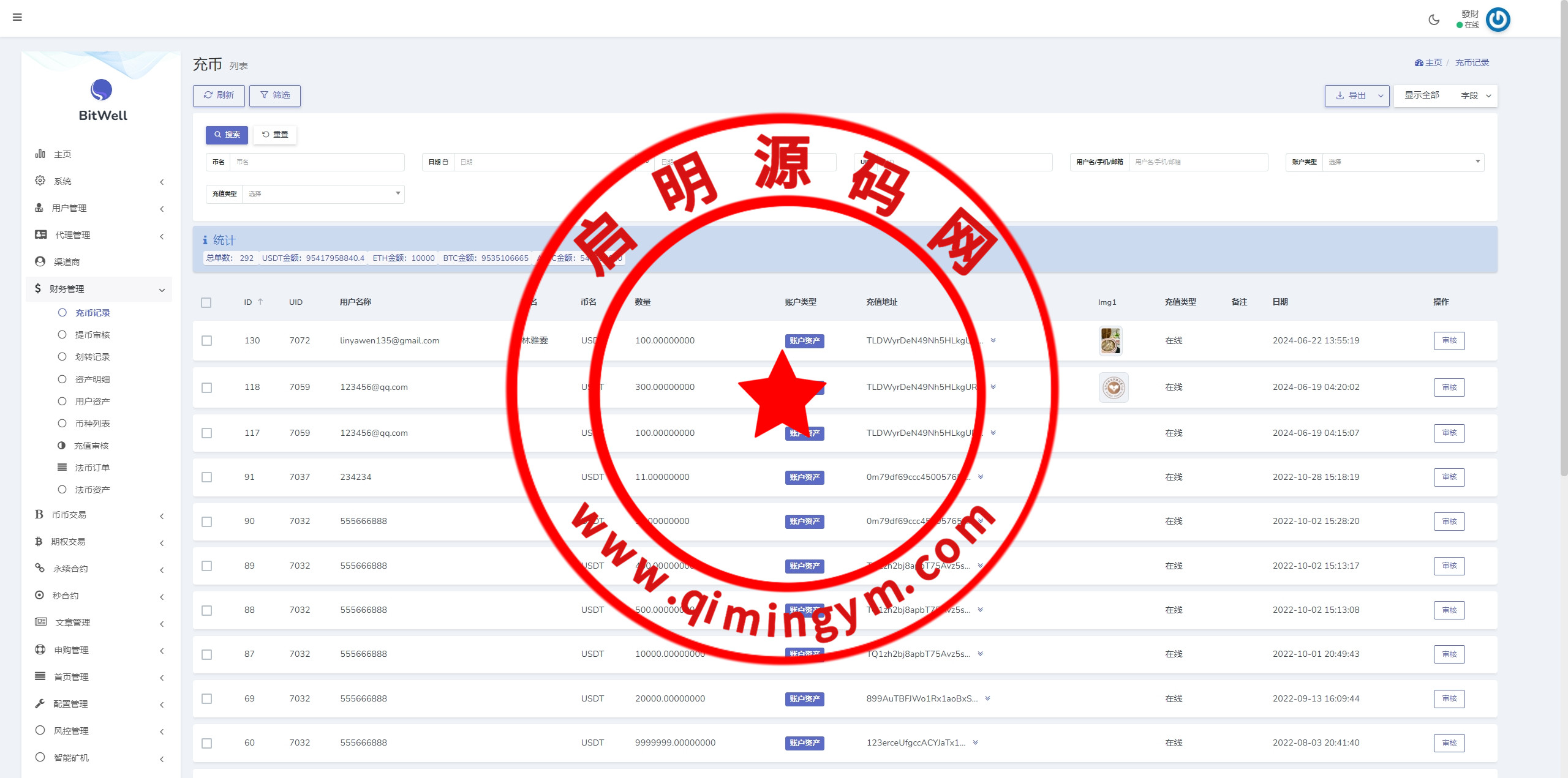The width and height of the screenshot is (1568, 778).
Task: Check the checkbox for row ID 130
Action: click(207, 341)
